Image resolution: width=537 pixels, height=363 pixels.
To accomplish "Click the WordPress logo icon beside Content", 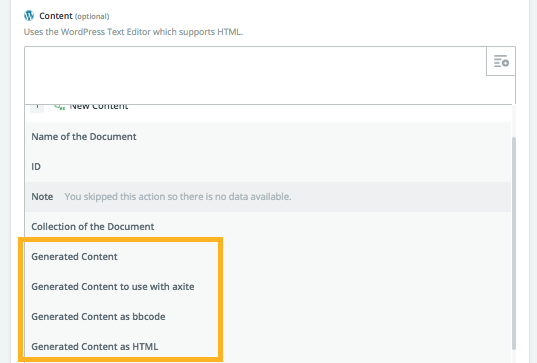I will 29,15.
